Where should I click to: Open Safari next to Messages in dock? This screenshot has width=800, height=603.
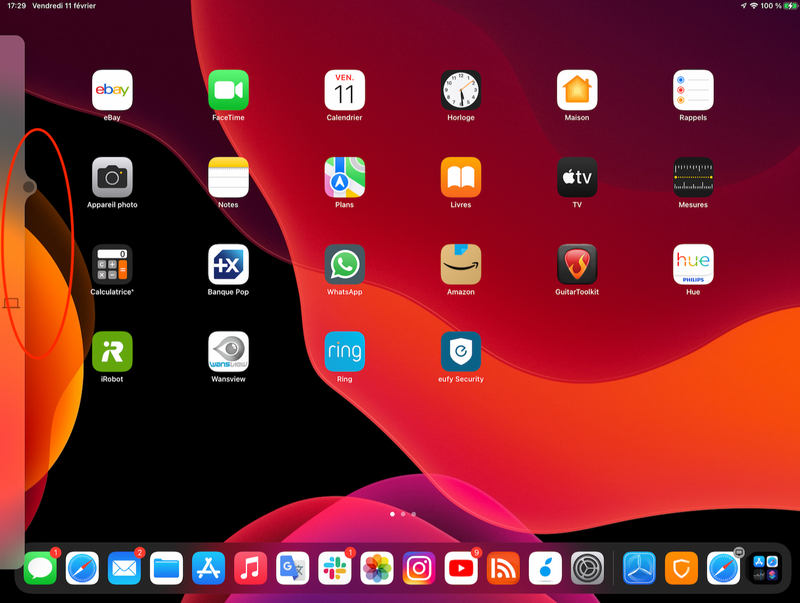[x=82, y=568]
